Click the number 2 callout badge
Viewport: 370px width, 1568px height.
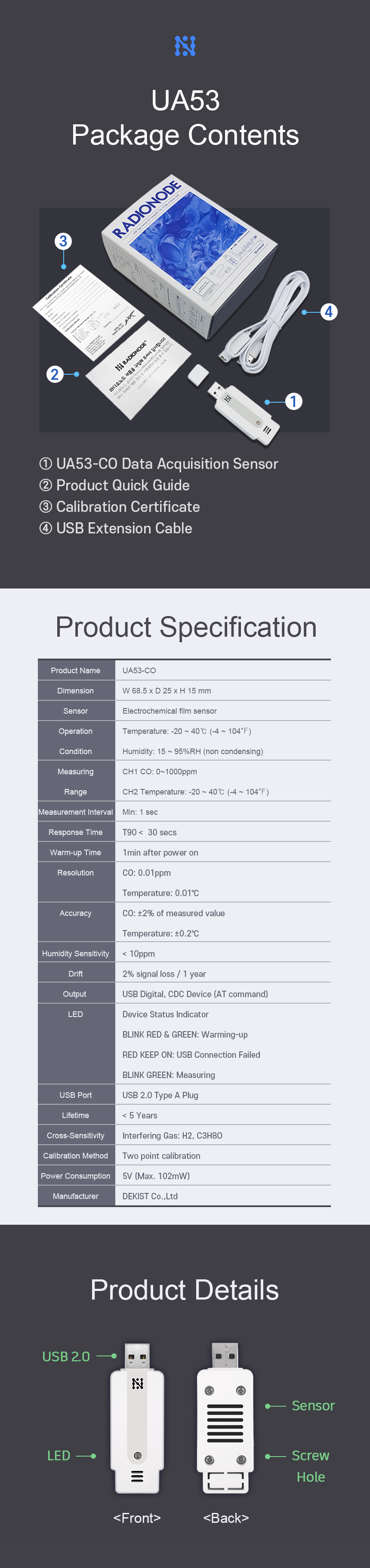coord(55,374)
